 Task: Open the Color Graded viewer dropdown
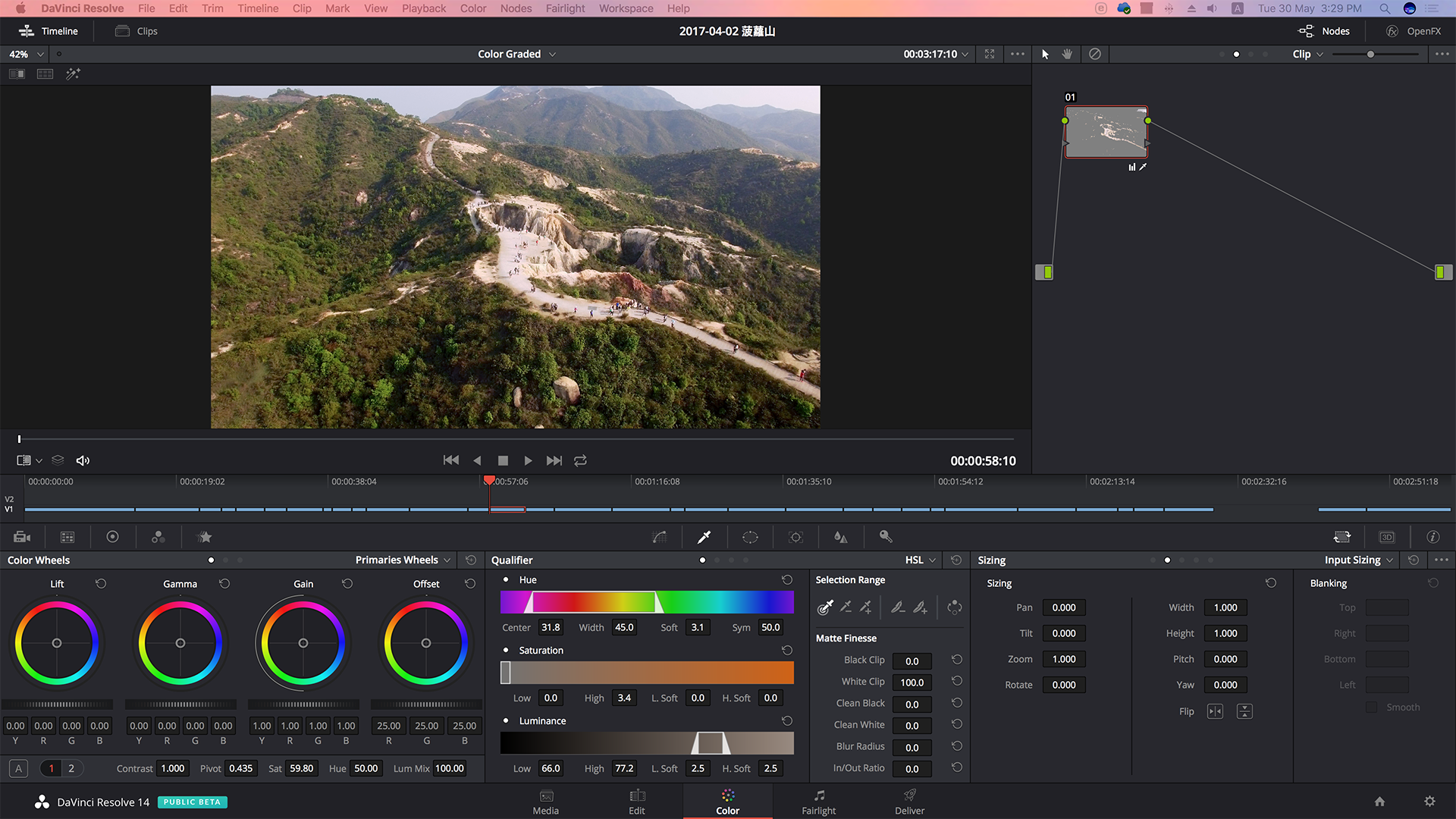click(516, 54)
